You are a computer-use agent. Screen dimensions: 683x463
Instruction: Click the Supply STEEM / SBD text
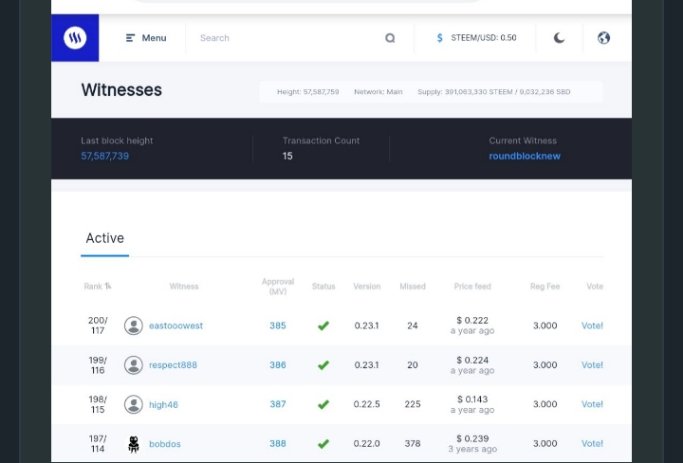(x=494, y=92)
